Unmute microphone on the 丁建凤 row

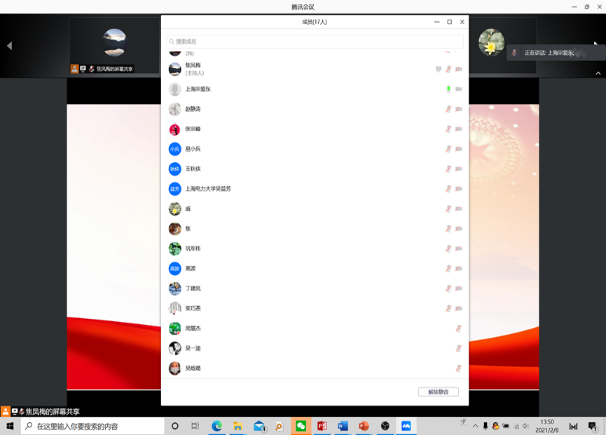[448, 289]
